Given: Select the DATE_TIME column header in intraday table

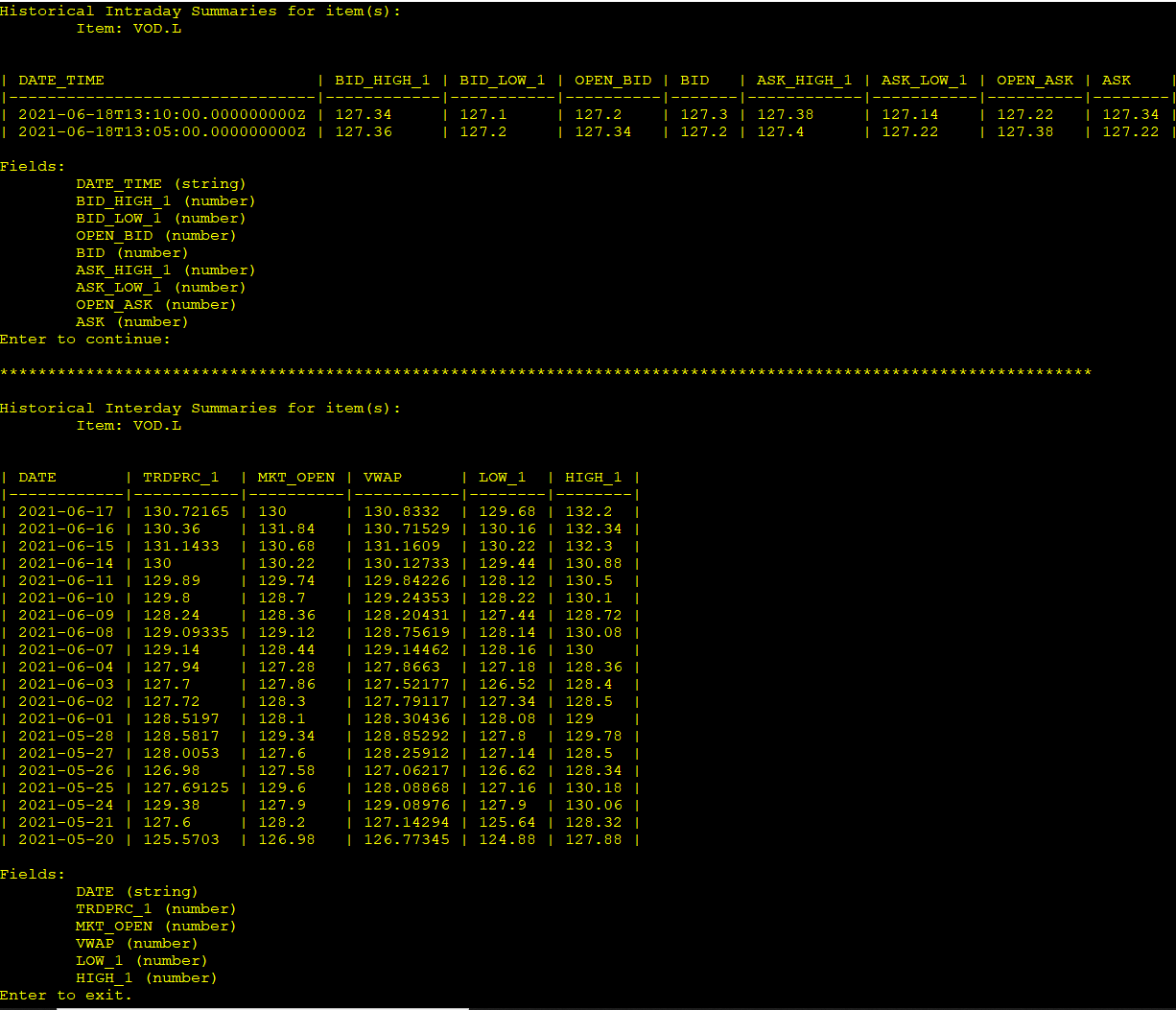Looking at the screenshot, I should click(x=61, y=81).
